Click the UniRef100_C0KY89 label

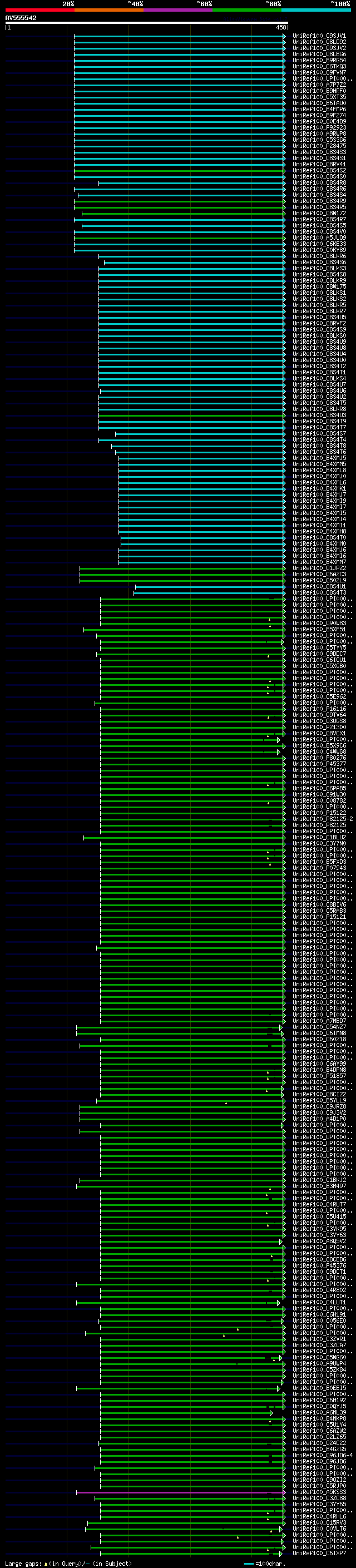319,250
